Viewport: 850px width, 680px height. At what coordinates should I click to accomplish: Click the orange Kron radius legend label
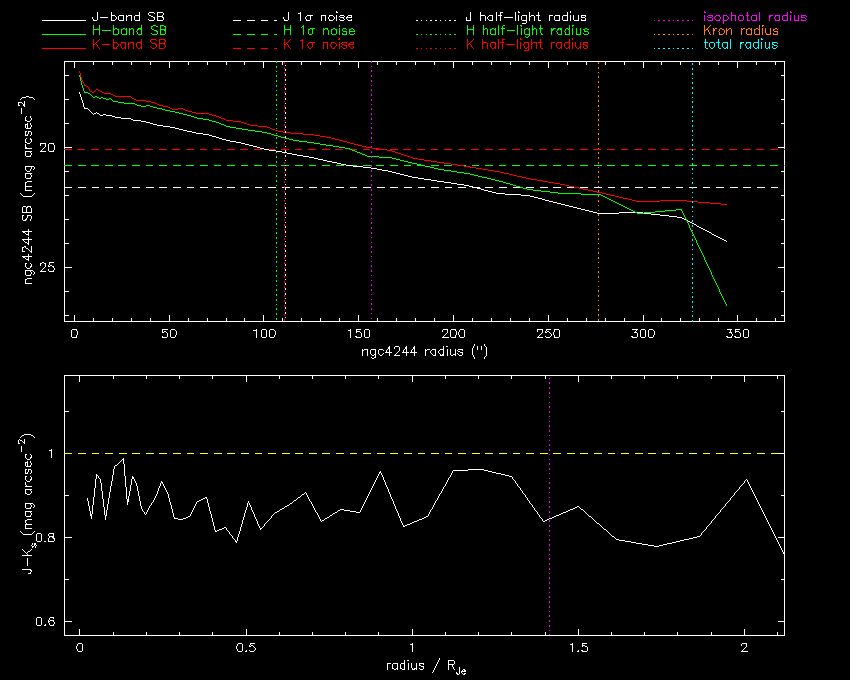coord(739,31)
